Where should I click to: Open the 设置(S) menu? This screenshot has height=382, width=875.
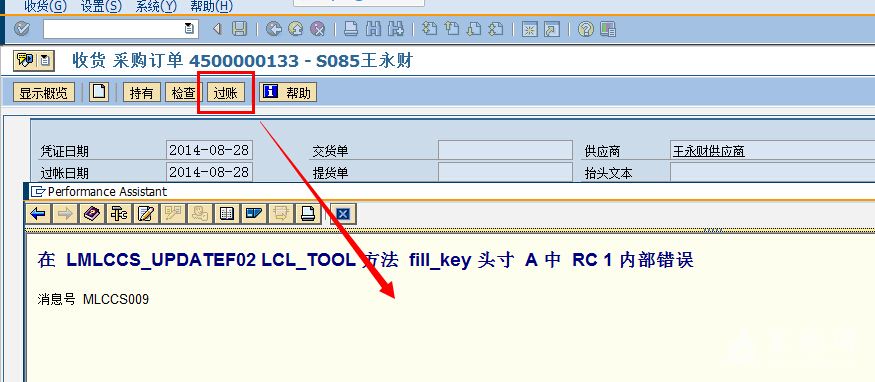pos(101,7)
